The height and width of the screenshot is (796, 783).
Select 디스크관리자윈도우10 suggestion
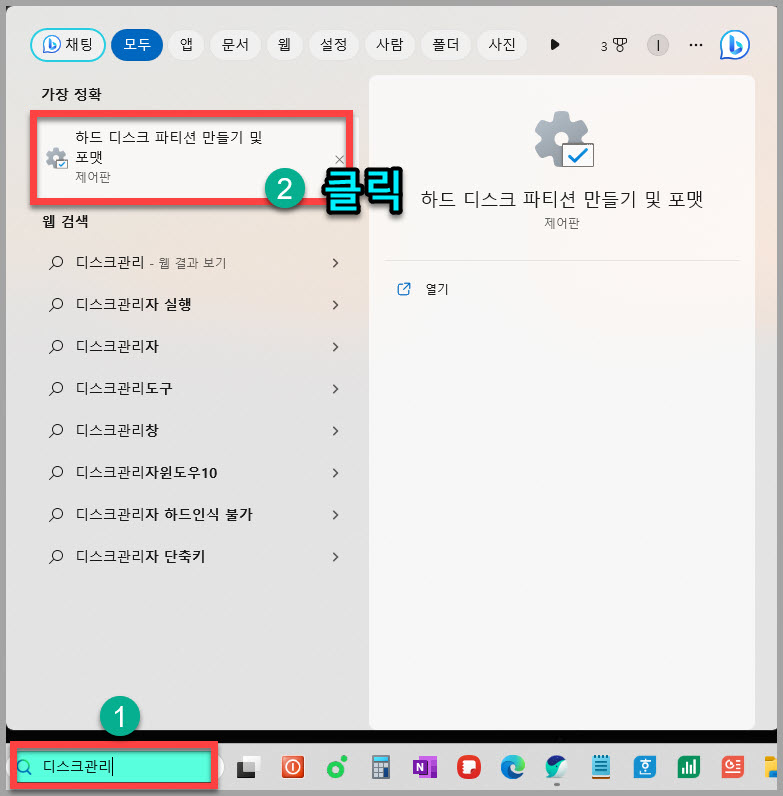147,473
